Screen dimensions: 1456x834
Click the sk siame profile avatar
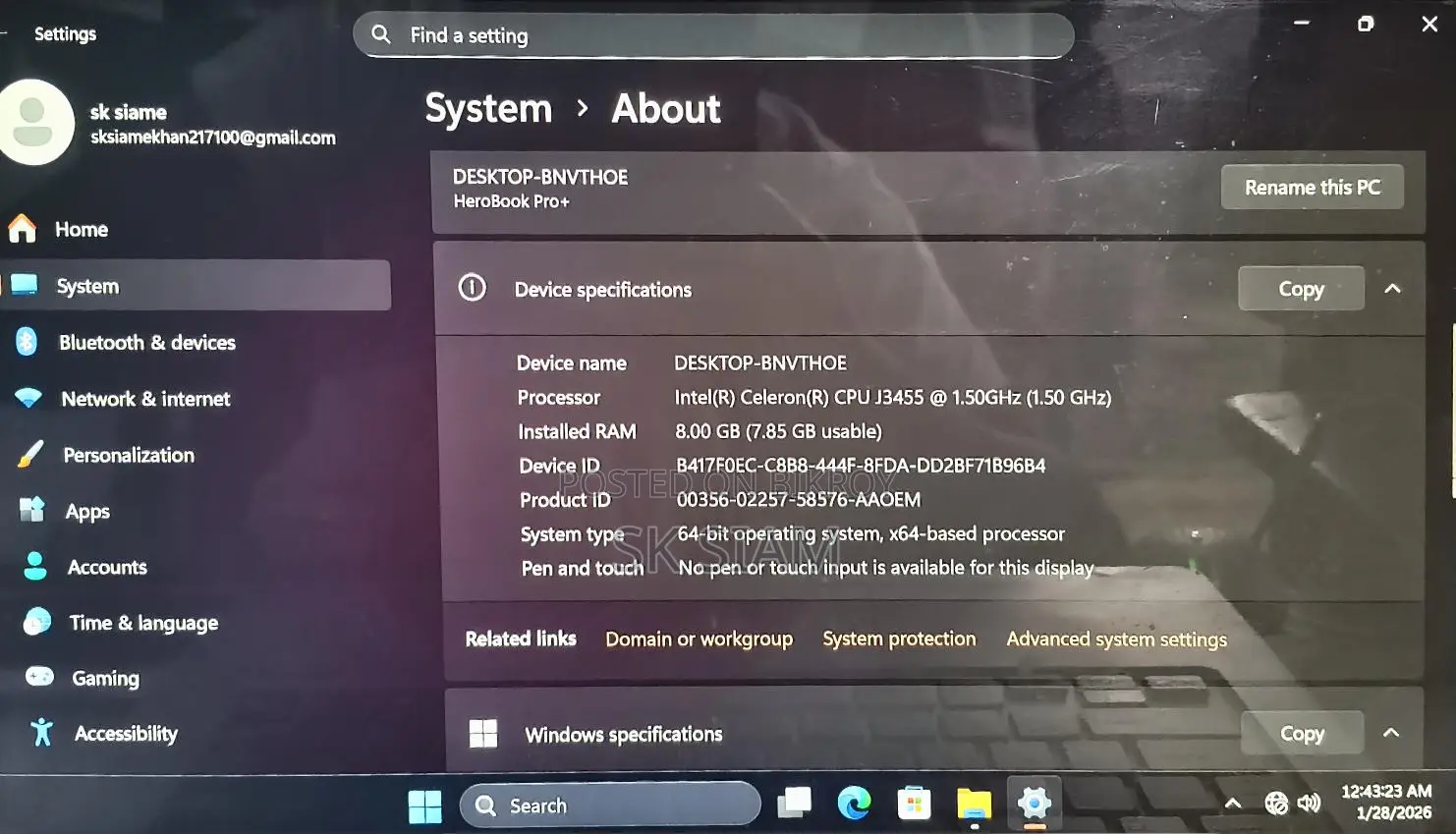pos(33,123)
